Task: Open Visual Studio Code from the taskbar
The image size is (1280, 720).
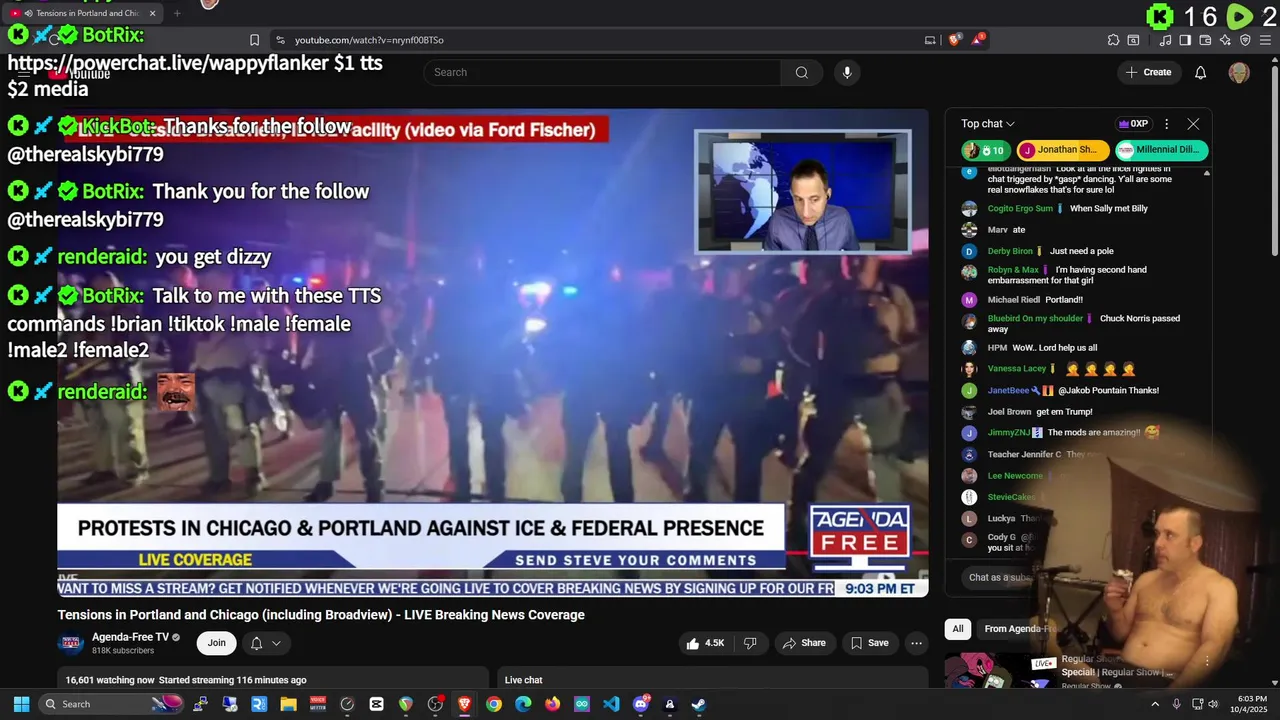Action: pos(611,704)
